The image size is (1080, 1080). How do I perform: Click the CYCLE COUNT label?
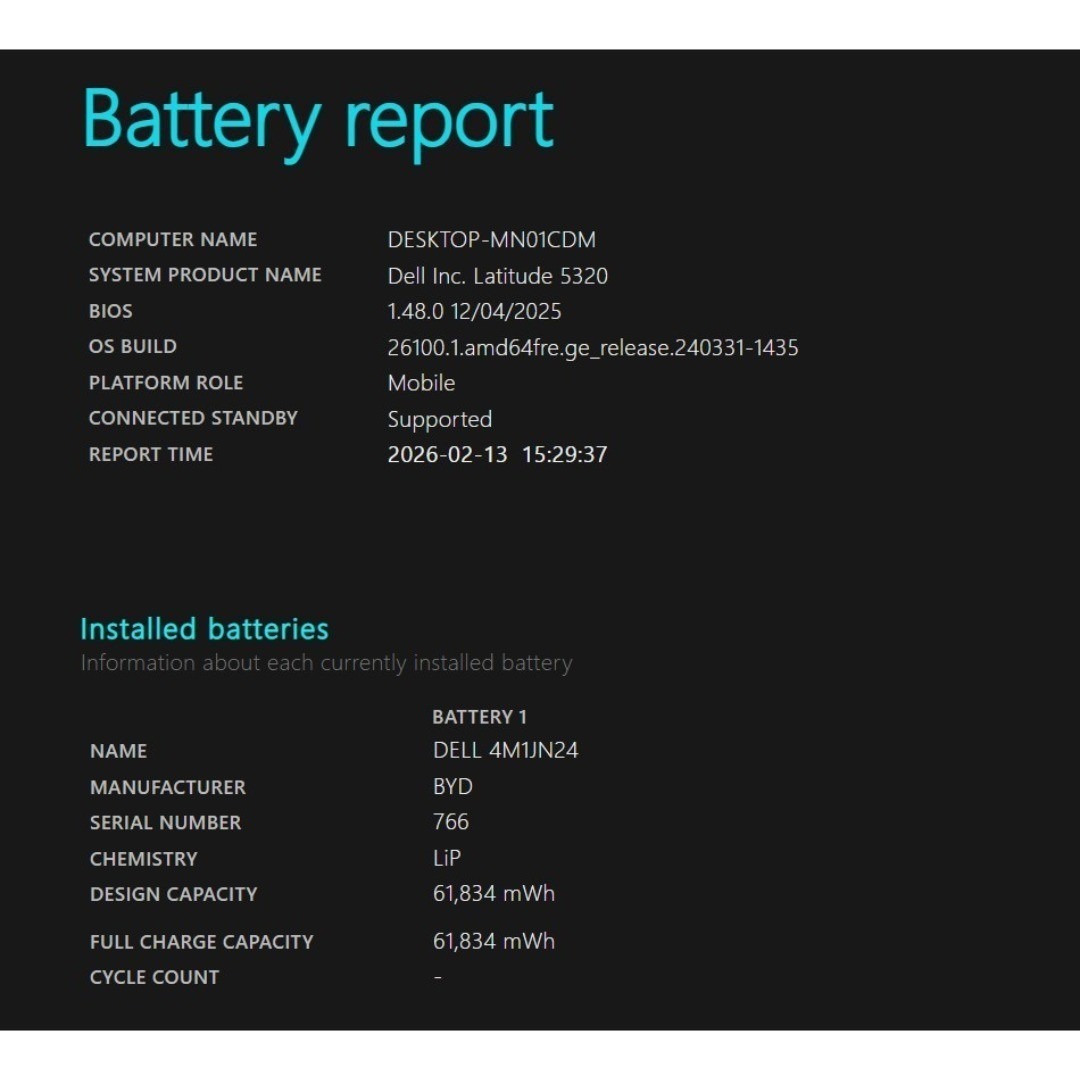coord(154,978)
